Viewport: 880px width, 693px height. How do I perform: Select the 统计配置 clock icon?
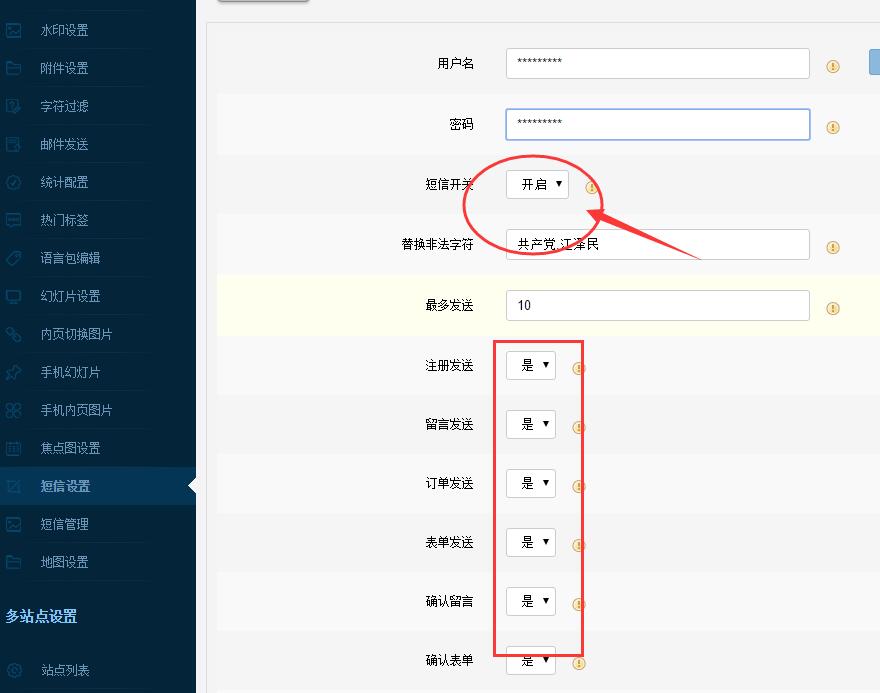click(14, 182)
